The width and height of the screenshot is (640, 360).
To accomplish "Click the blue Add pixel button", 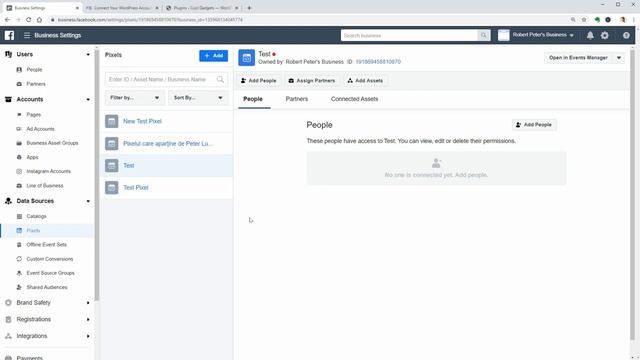I will [213, 56].
